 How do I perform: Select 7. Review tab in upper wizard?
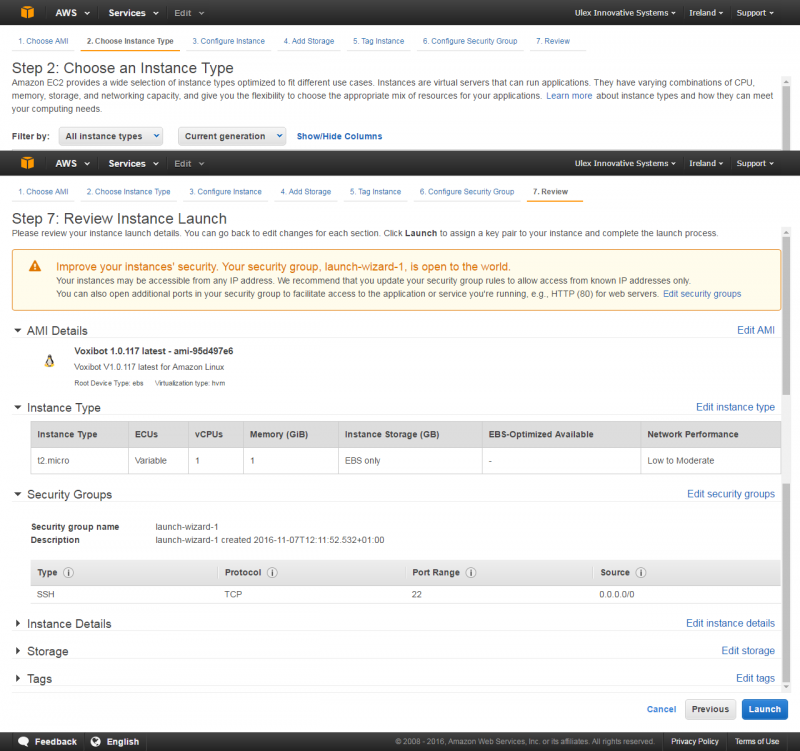[x=553, y=41]
